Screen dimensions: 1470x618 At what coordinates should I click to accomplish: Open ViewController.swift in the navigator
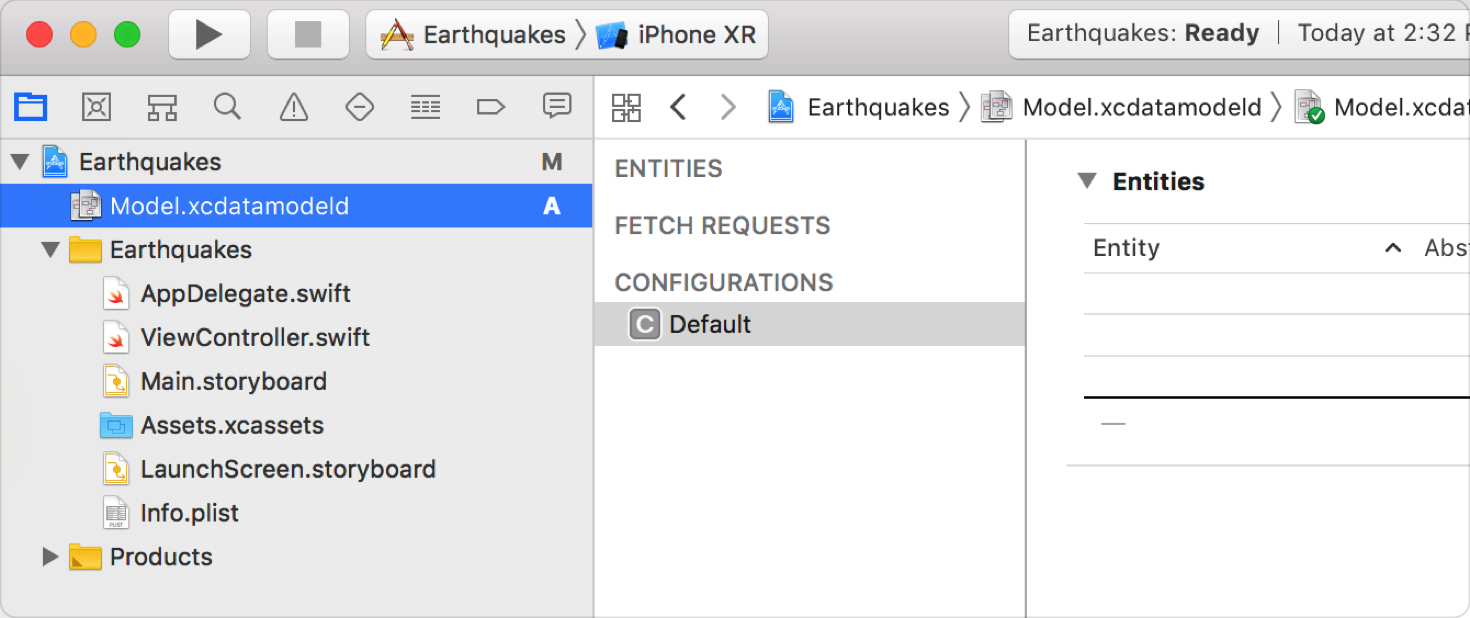point(255,337)
